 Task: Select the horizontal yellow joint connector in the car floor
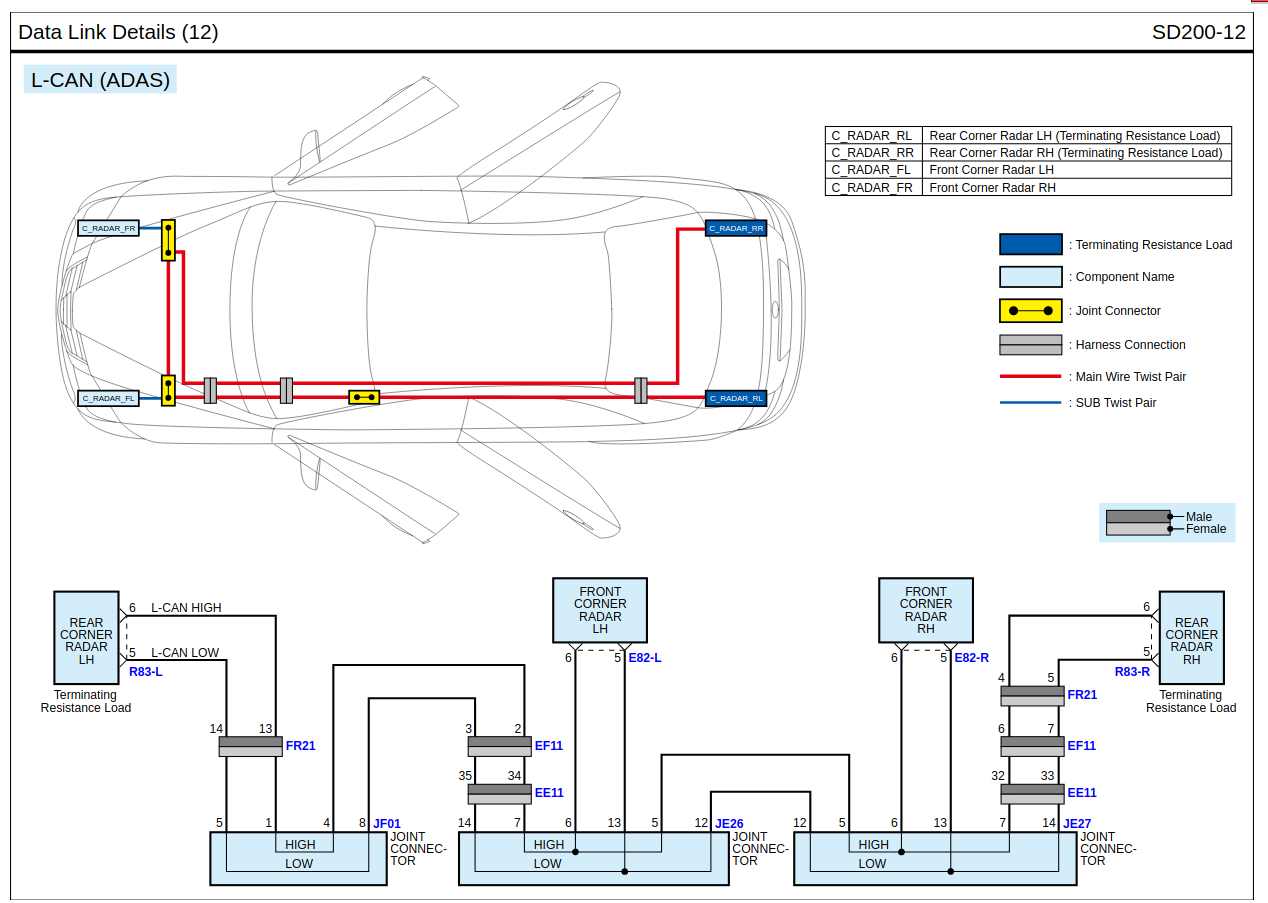(x=364, y=397)
